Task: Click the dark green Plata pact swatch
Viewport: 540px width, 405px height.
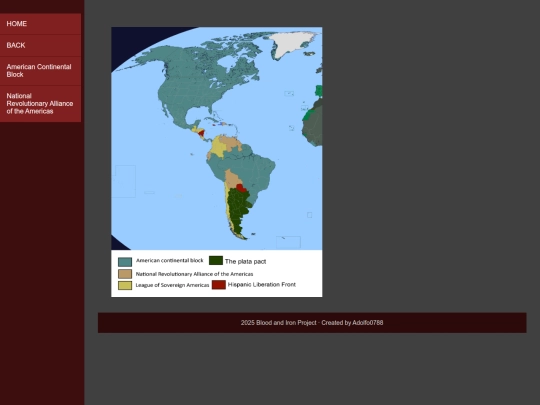Action: pyautogui.click(x=216, y=261)
